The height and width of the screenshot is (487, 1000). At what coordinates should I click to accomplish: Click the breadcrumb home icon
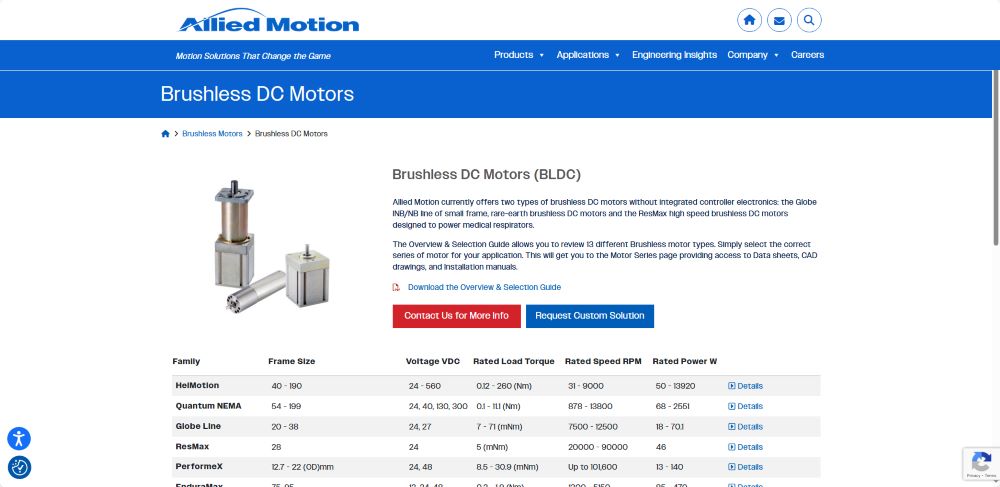165,134
